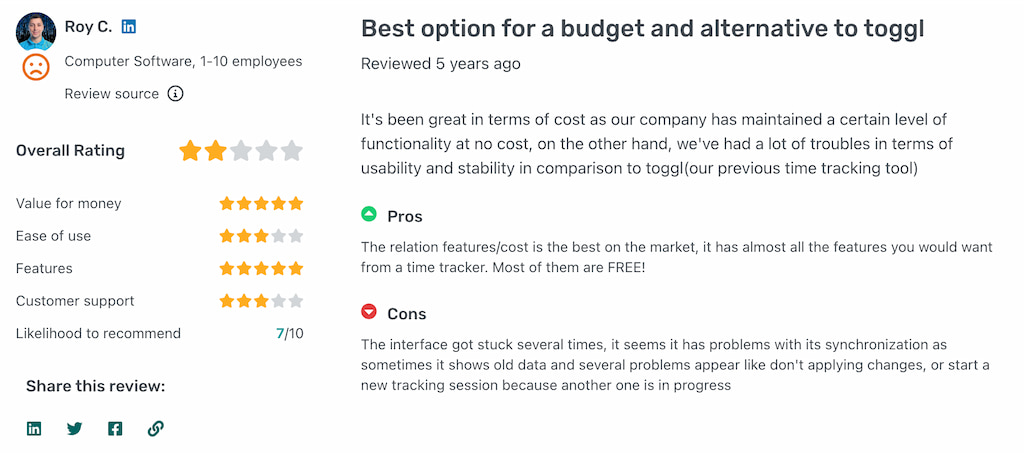This screenshot has width=1024, height=453.
Task: Click the 7/10 likelihood to recommend score
Action: coord(290,334)
